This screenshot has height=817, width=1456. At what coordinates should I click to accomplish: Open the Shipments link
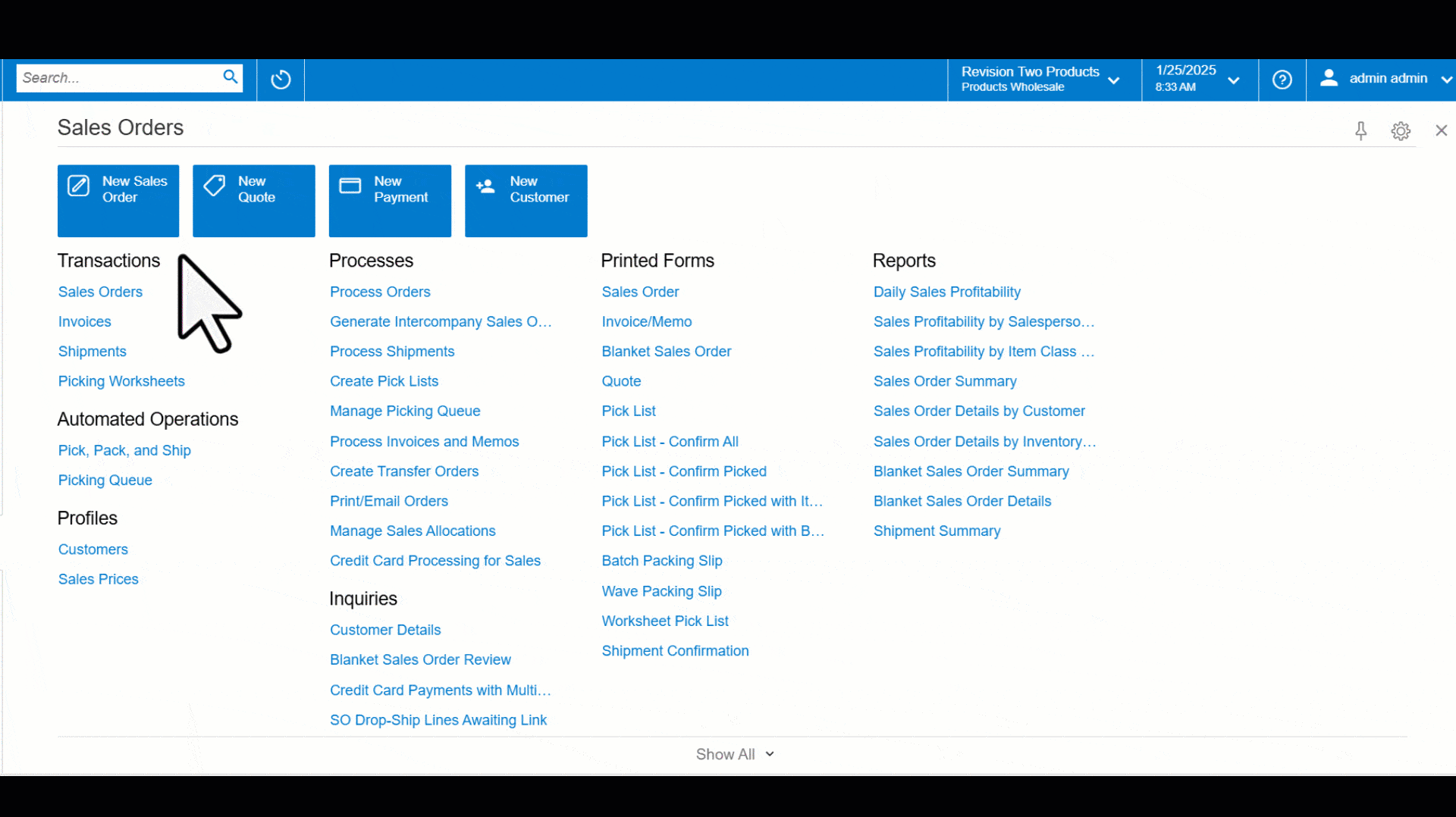93,352
